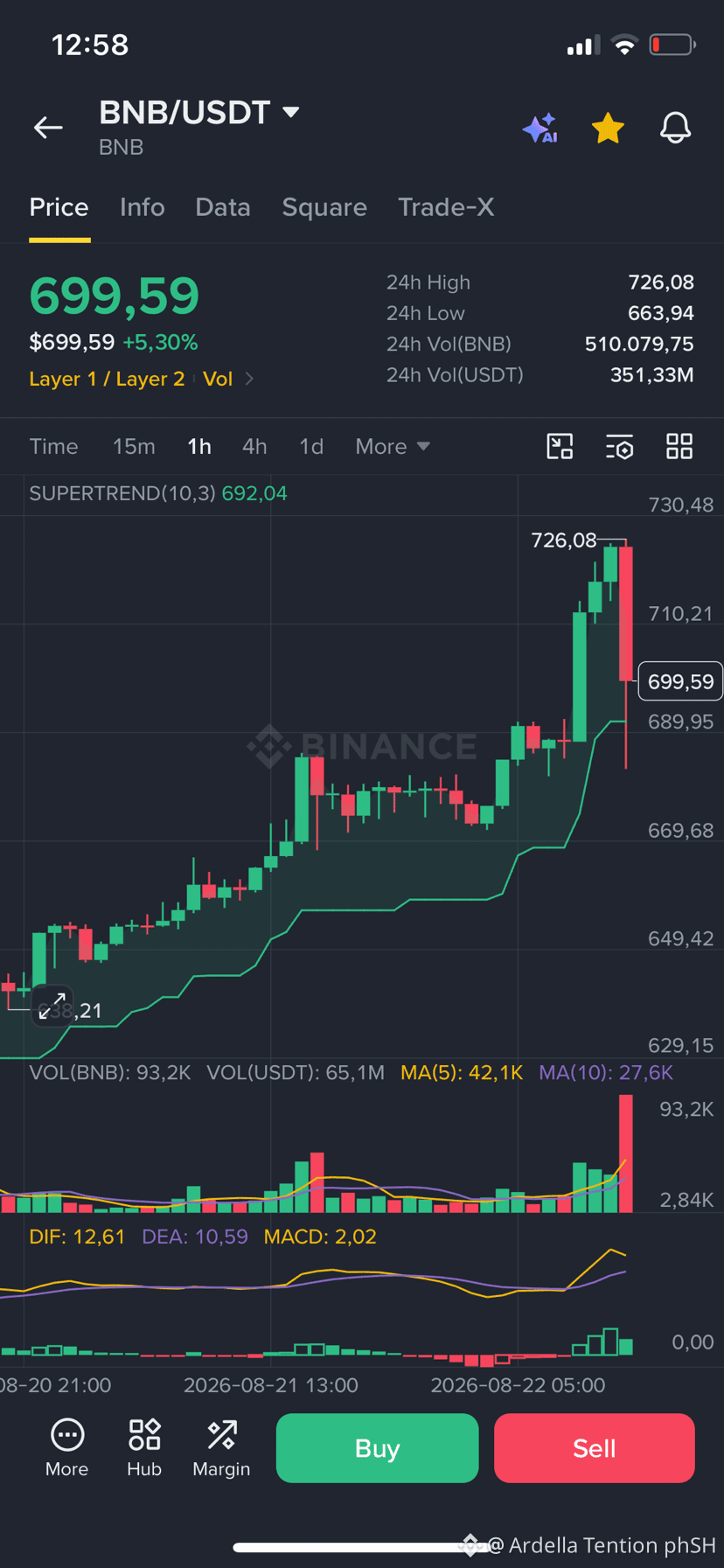724x1568 pixels.
Task: Switch to the Info tab
Action: point(143,207)
